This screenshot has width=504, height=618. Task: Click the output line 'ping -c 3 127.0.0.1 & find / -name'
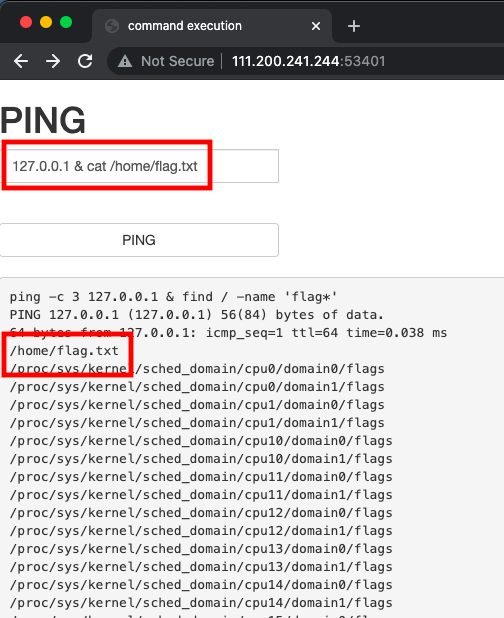pyautogui.click(x=173, y=297)
